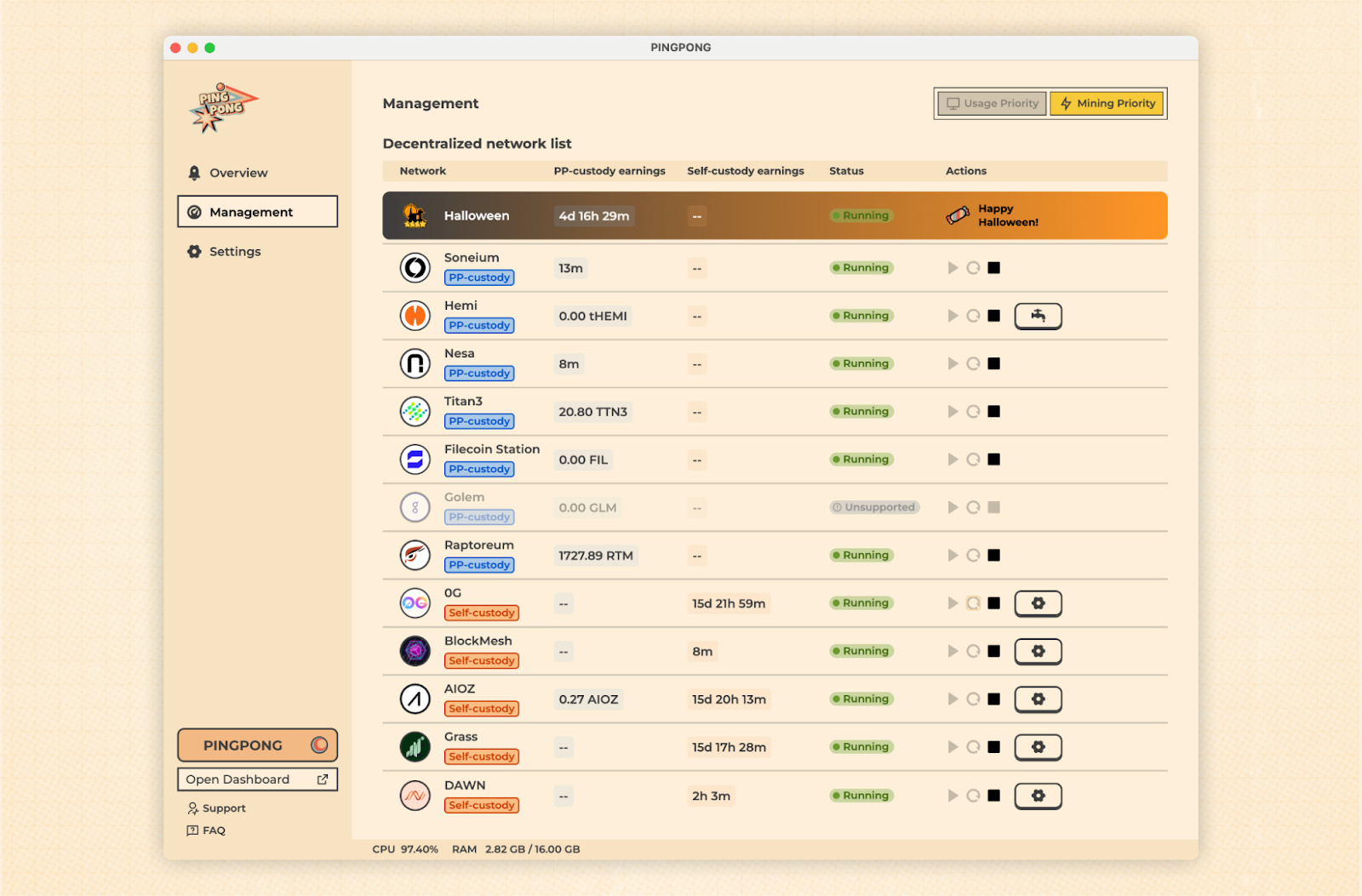Image resolution: width=1362 pixels, height=896 pixels.
Task: Click the Happy Halloween candy icon
Action: (x=958, y=215)
